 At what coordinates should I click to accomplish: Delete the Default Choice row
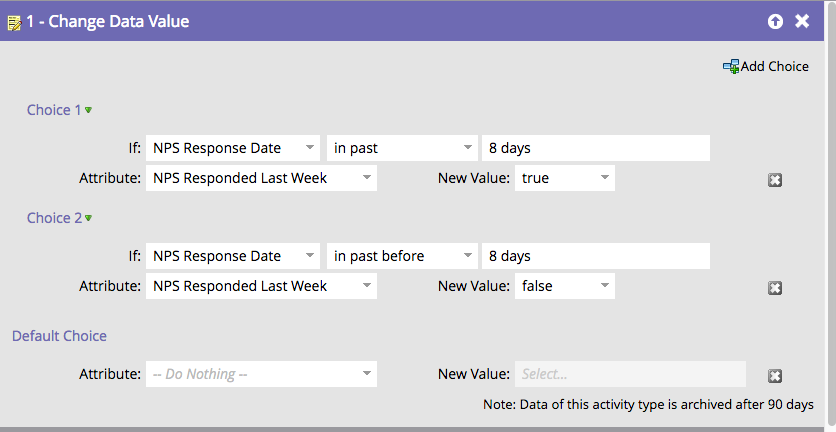click(774, 376)
